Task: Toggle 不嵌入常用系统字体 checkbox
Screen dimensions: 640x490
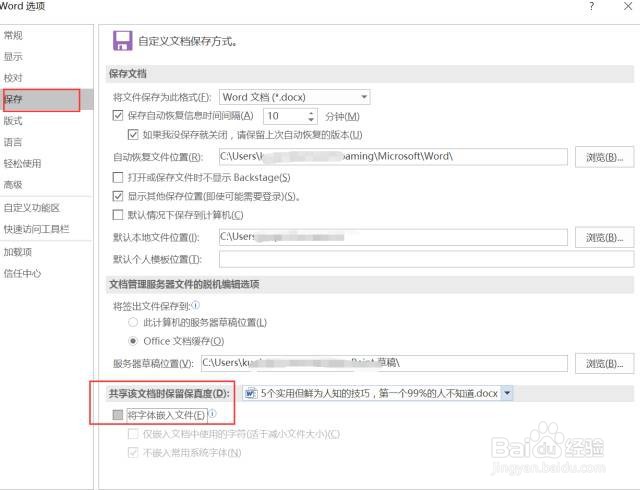Action: point(133,452)
